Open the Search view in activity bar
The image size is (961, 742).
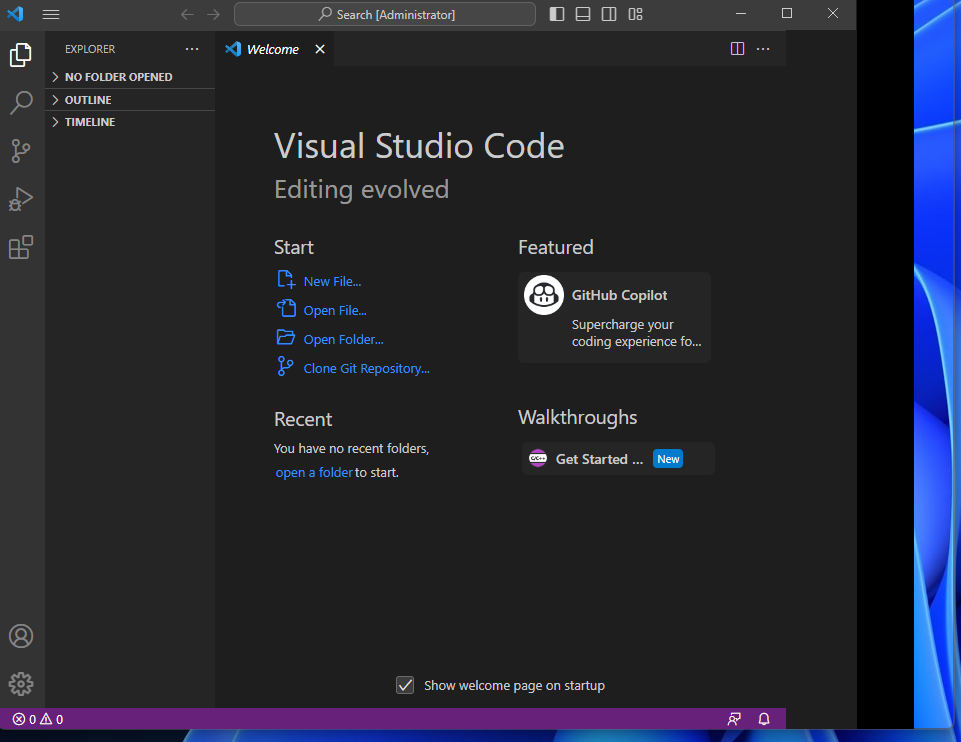(21, 103)
